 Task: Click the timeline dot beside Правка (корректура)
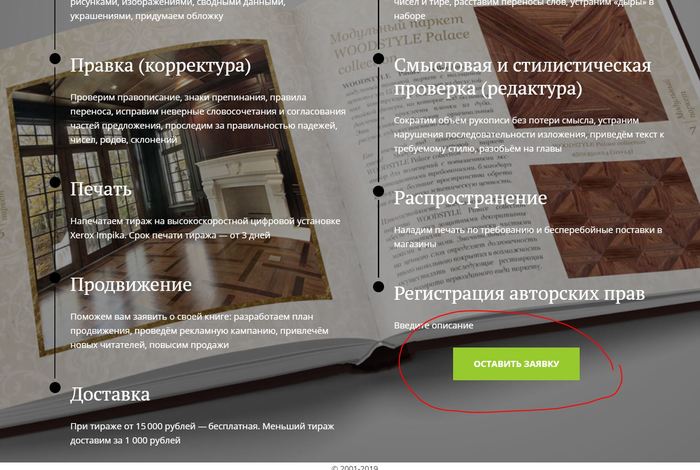55,58
